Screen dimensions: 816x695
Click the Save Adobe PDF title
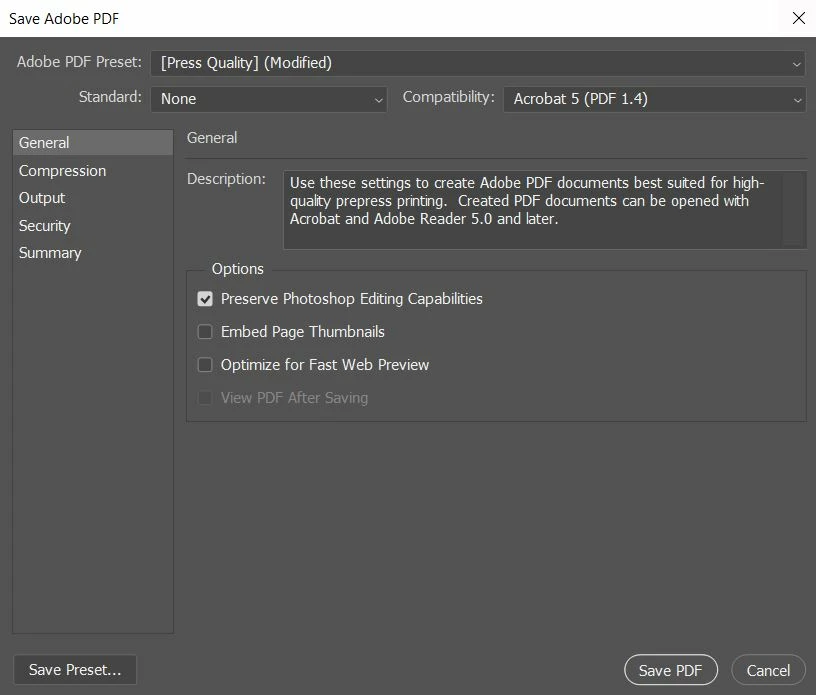[x=64, y=19]
